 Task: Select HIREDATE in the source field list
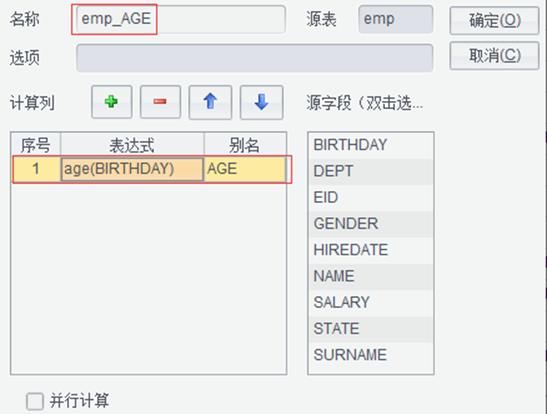[x=370, y=250]
